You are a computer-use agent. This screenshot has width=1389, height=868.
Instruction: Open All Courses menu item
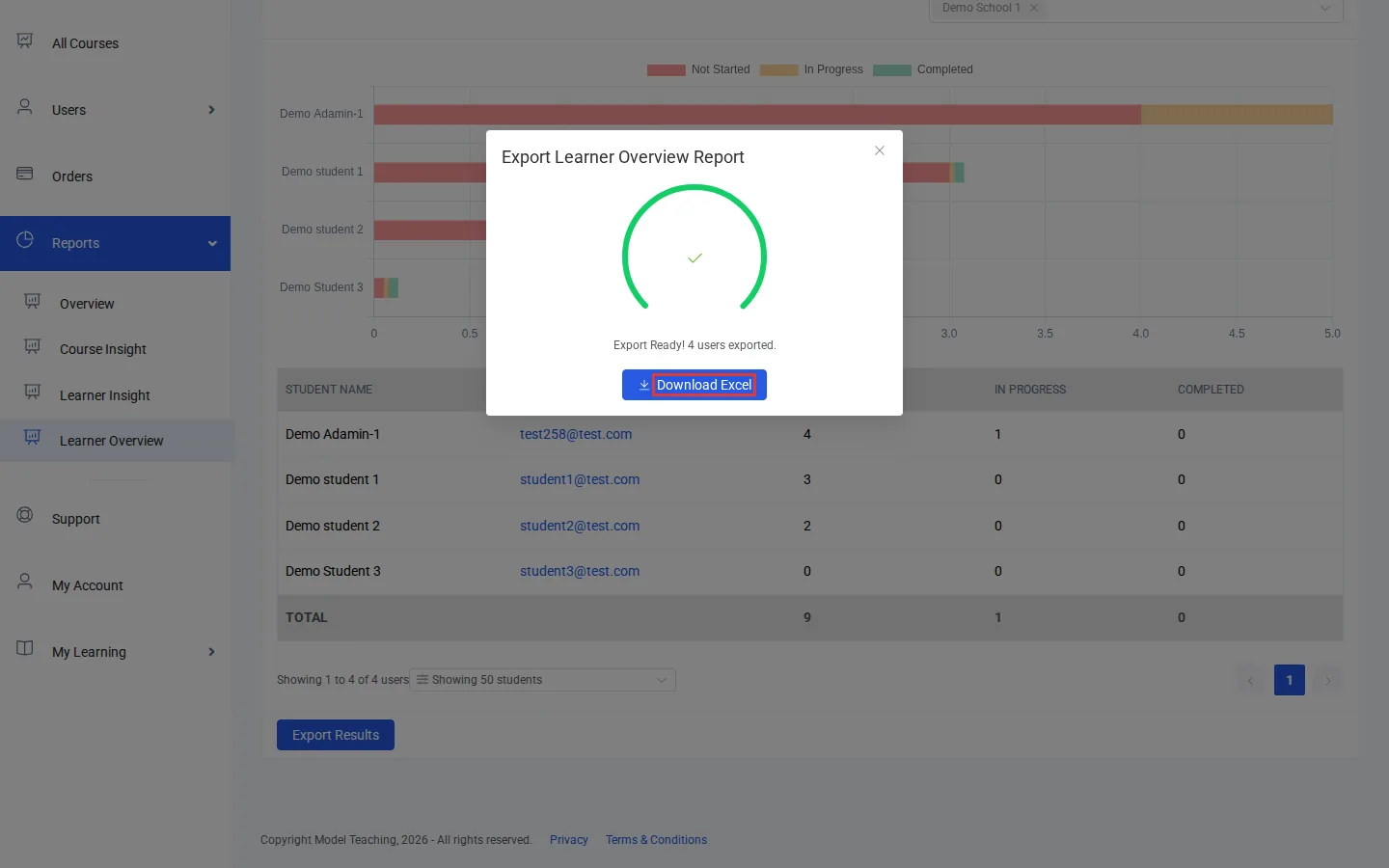(116, 43)
